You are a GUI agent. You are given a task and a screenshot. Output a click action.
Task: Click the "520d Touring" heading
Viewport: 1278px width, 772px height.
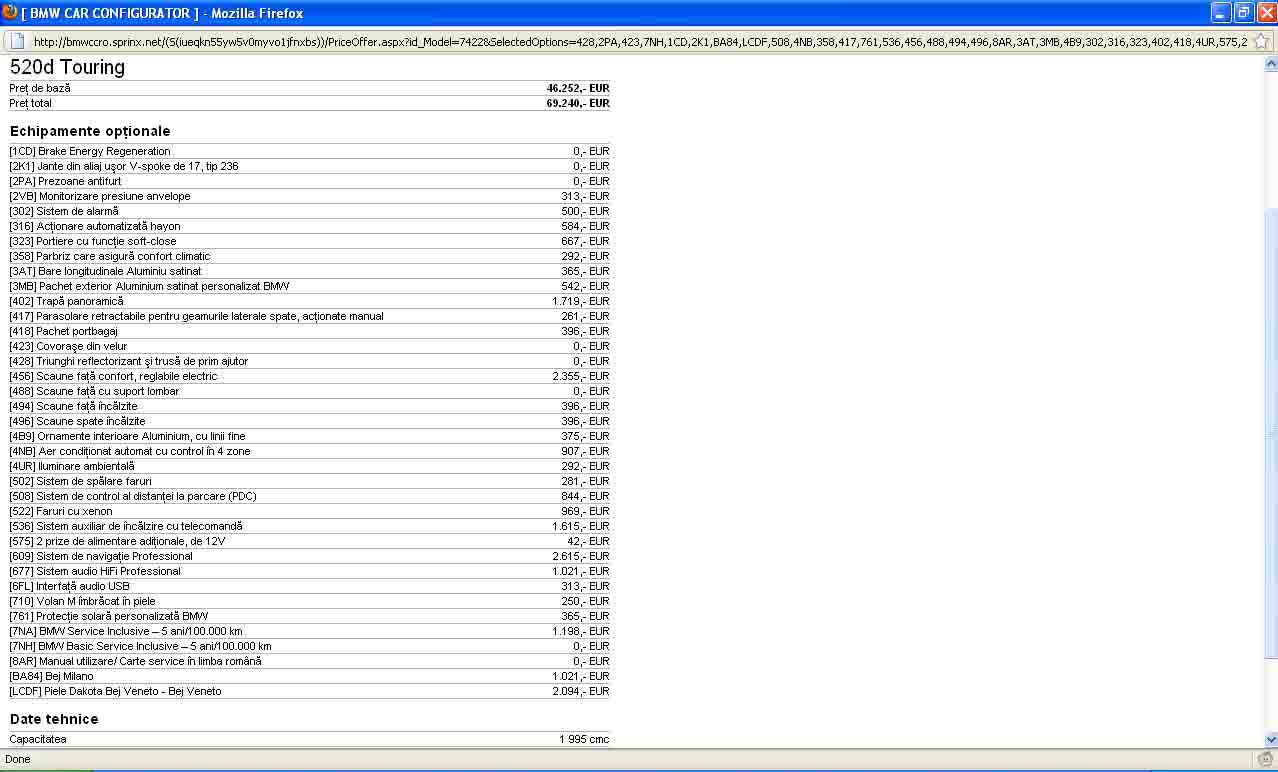pyautogui.click(x=67, y=67)
